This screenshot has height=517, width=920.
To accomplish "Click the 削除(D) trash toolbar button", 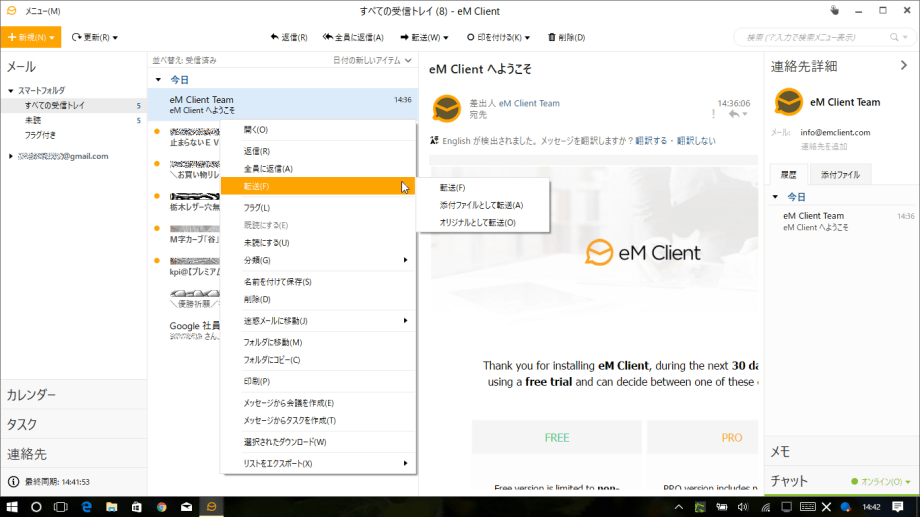I will click(x=566, y=37).
